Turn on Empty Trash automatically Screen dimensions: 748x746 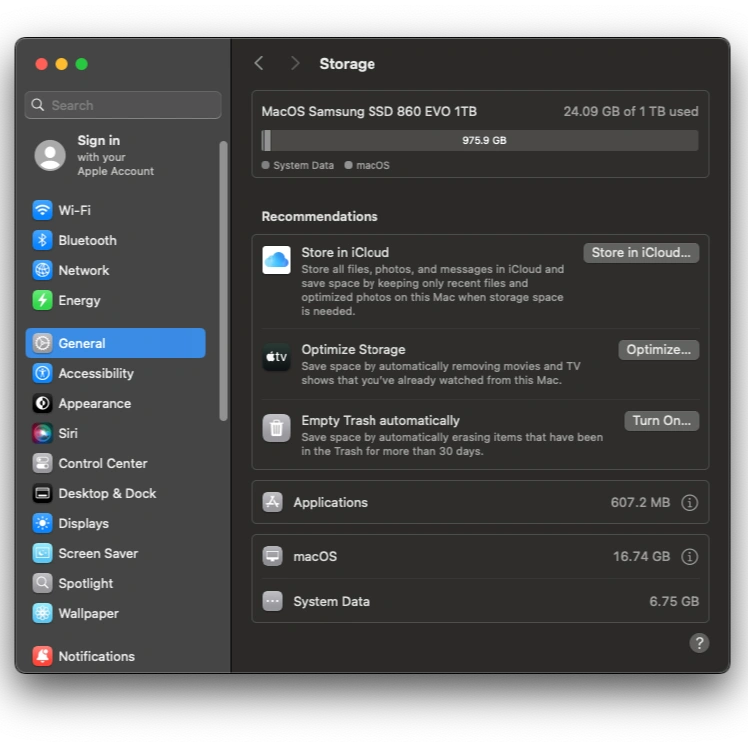click(x=662, y=421)
